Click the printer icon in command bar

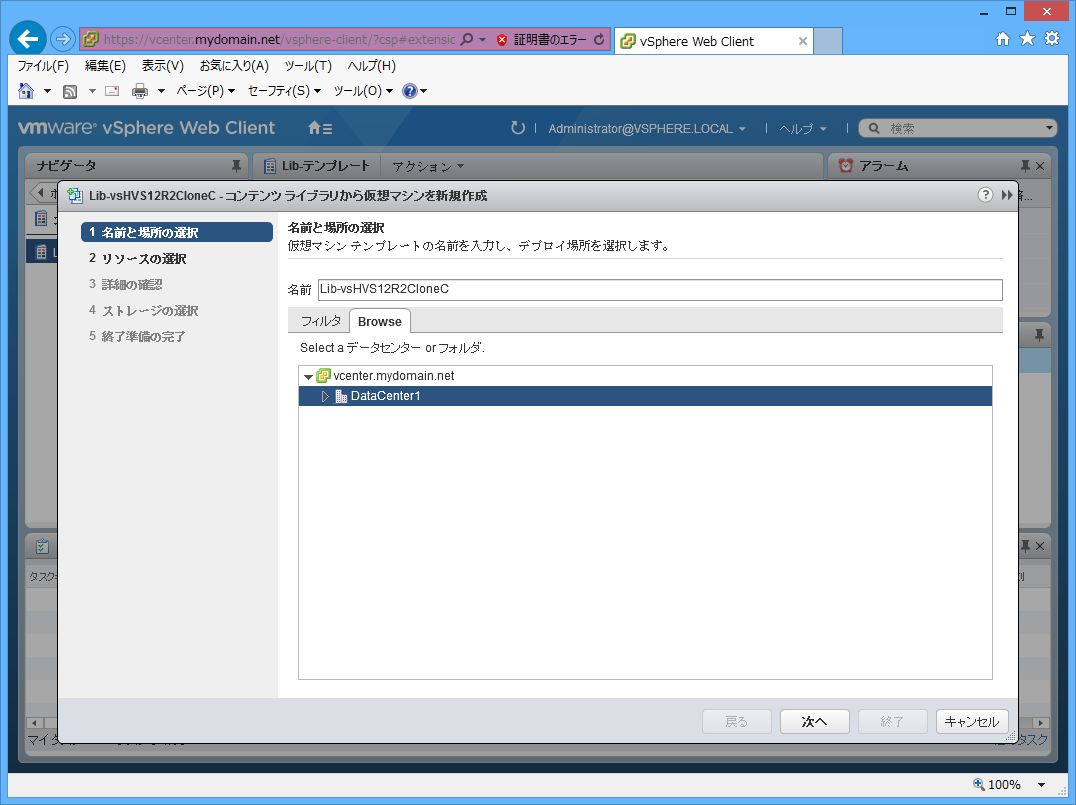(x=140, y=91)
